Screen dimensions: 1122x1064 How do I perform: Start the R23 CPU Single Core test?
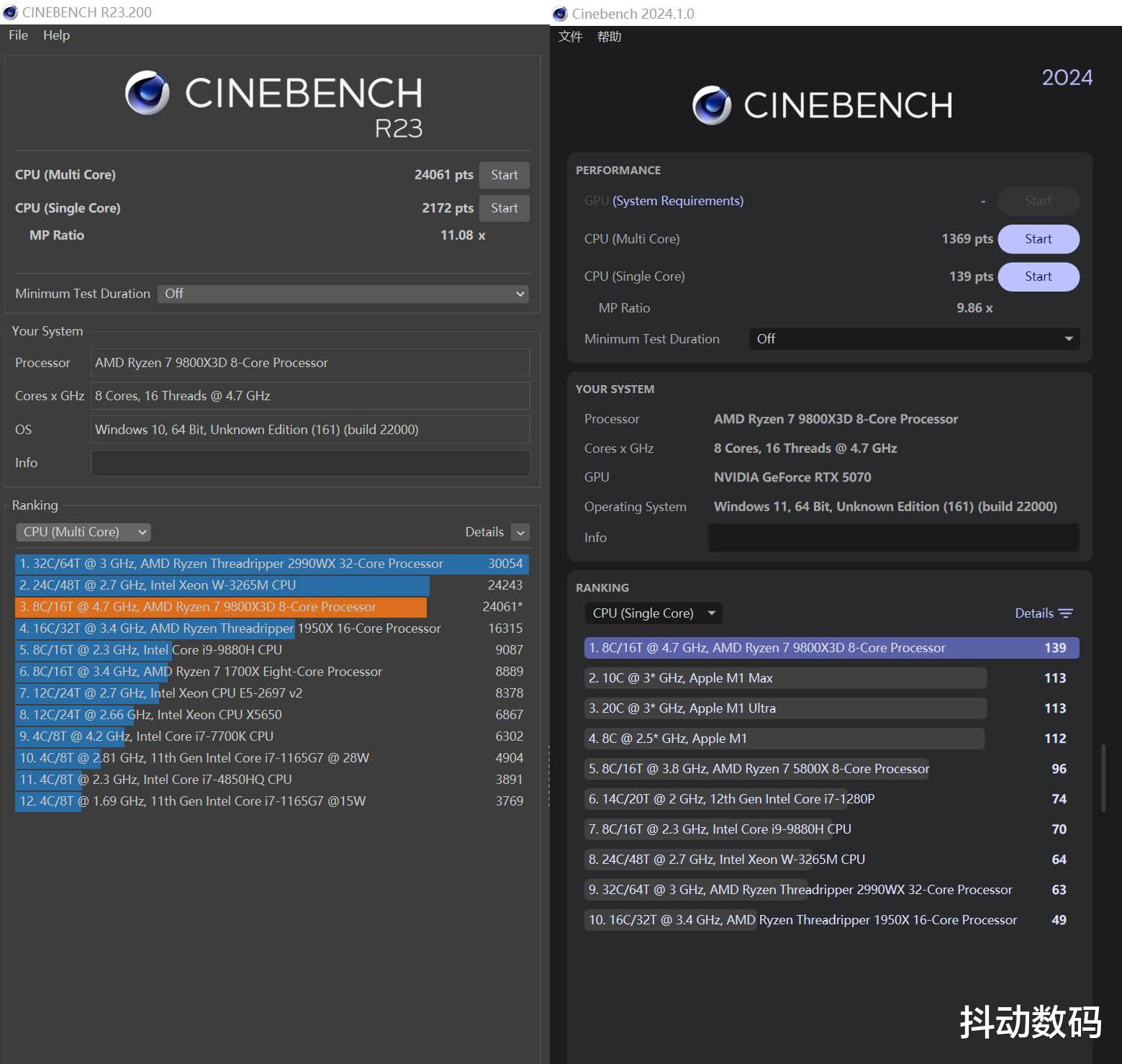point(504,208)
